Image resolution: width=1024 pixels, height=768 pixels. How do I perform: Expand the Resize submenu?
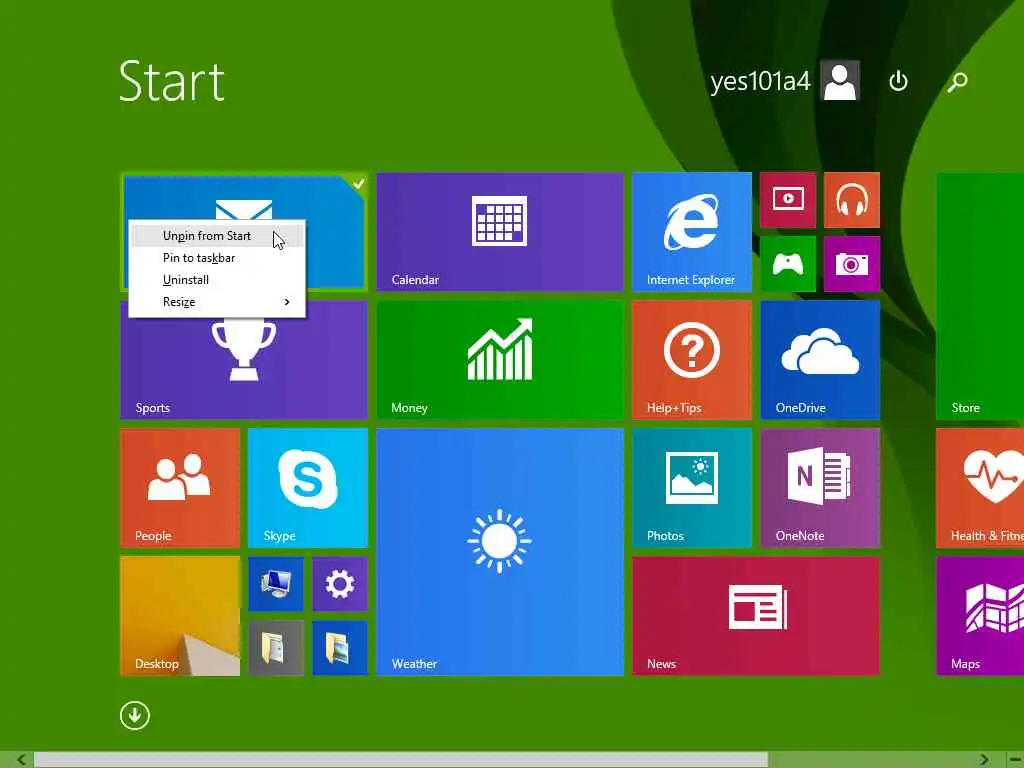click(x=217, y=302)
